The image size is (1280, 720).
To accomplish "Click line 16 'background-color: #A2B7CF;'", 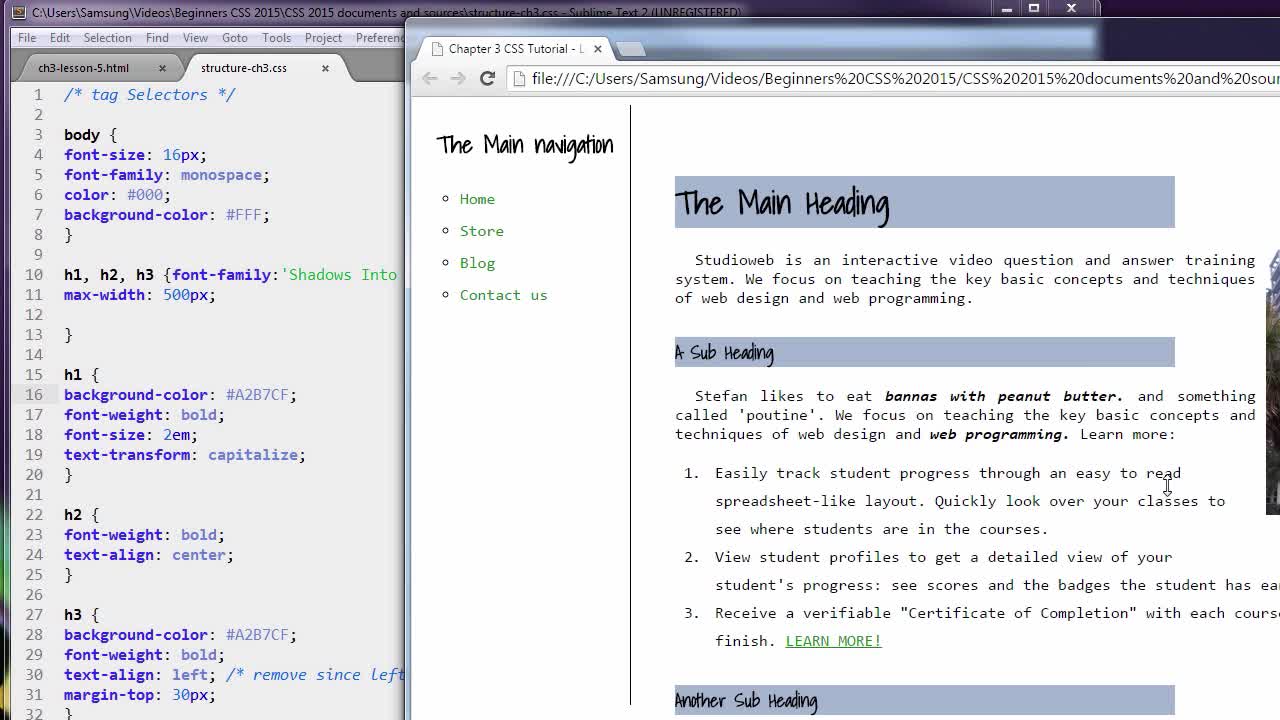I will pyautogui.click(x=180, y=395).
